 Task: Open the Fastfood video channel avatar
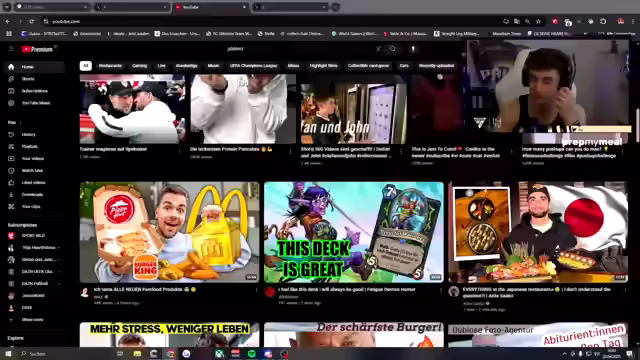(x=85, y=292)
